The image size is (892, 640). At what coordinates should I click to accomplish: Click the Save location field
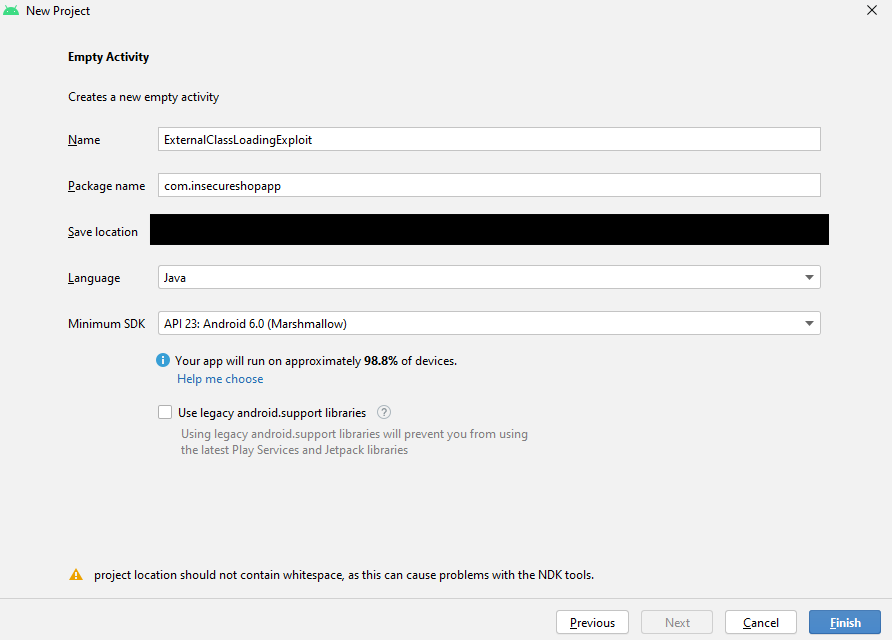pyautogui.click(x=488, y=229)
